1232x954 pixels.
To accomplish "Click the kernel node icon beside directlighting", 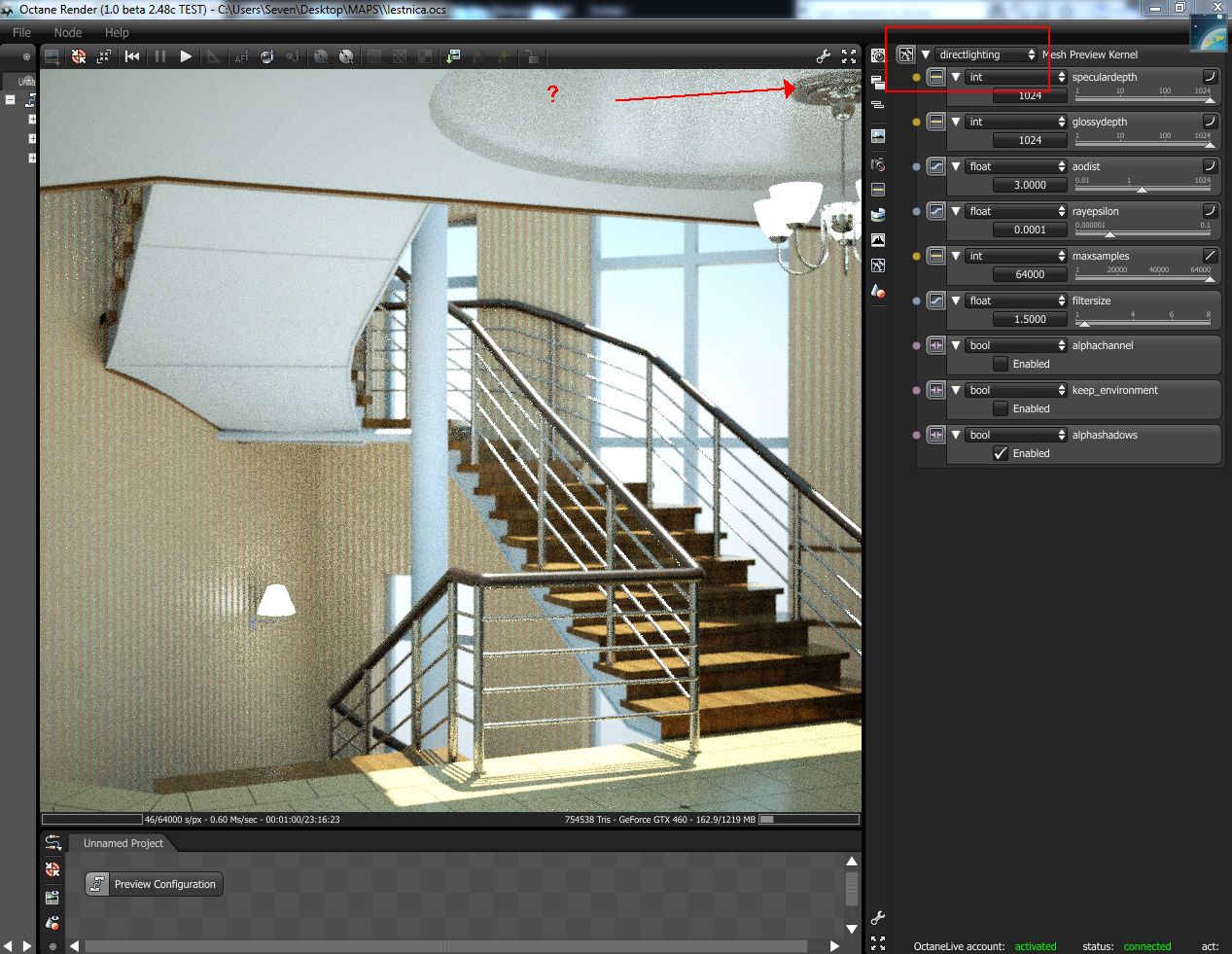I will (x=906, y=54).
